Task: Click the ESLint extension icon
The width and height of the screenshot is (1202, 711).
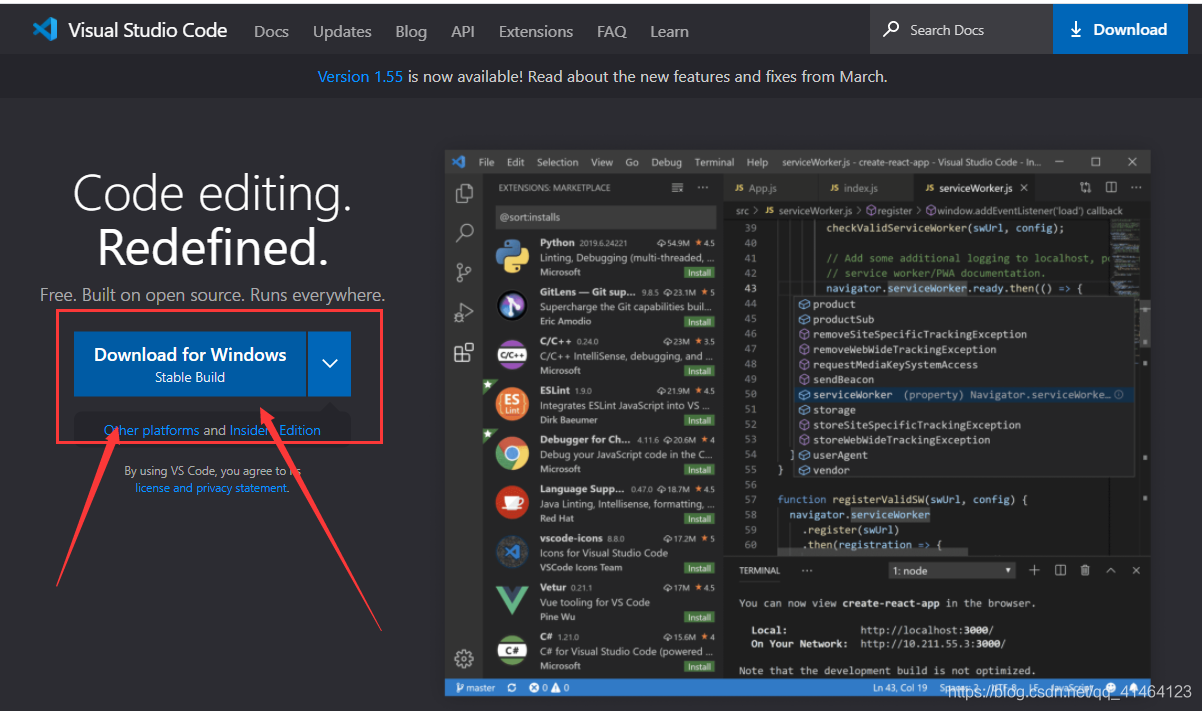Action: tap(511, 404)
